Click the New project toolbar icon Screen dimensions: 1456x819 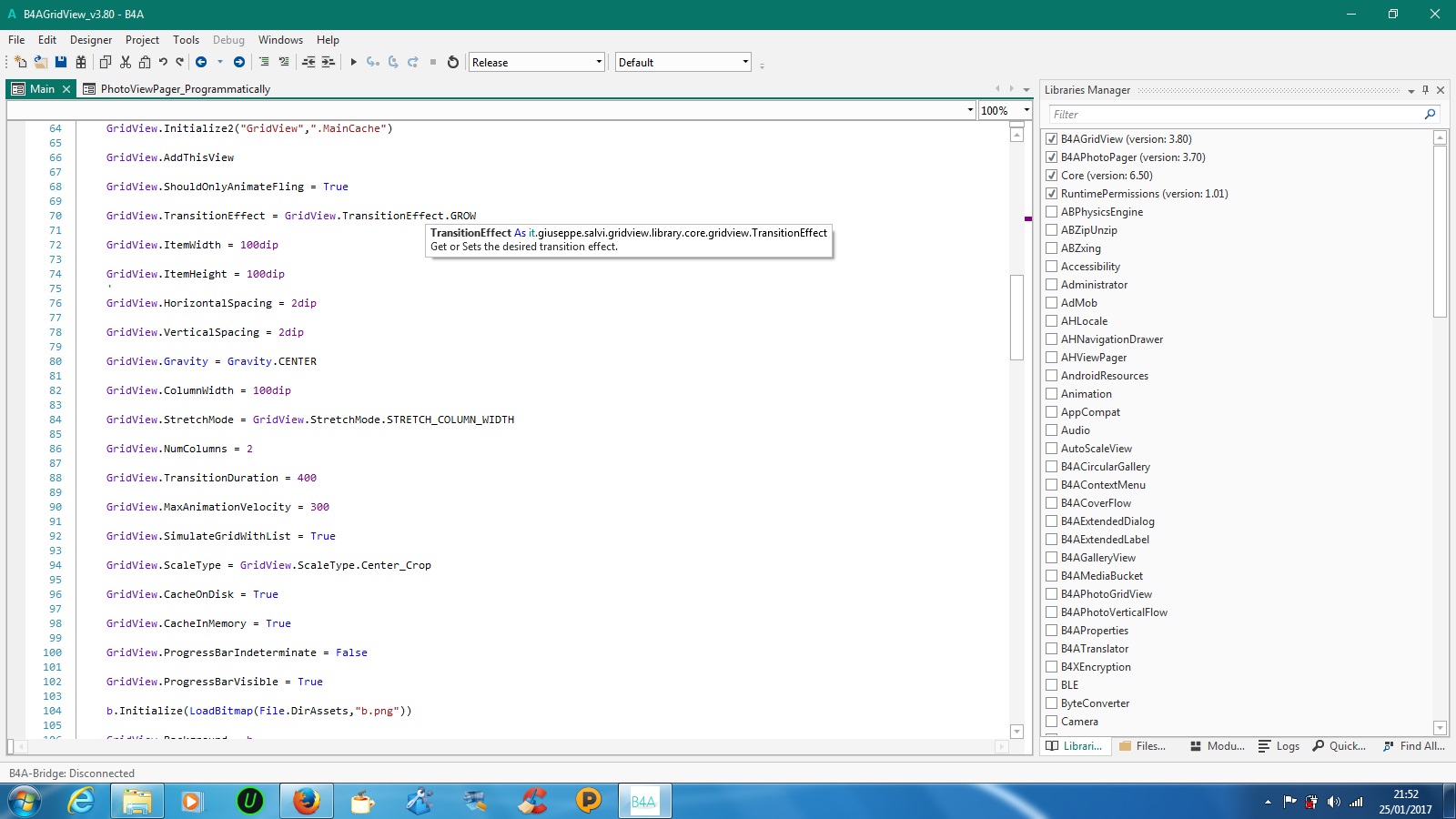20,62
